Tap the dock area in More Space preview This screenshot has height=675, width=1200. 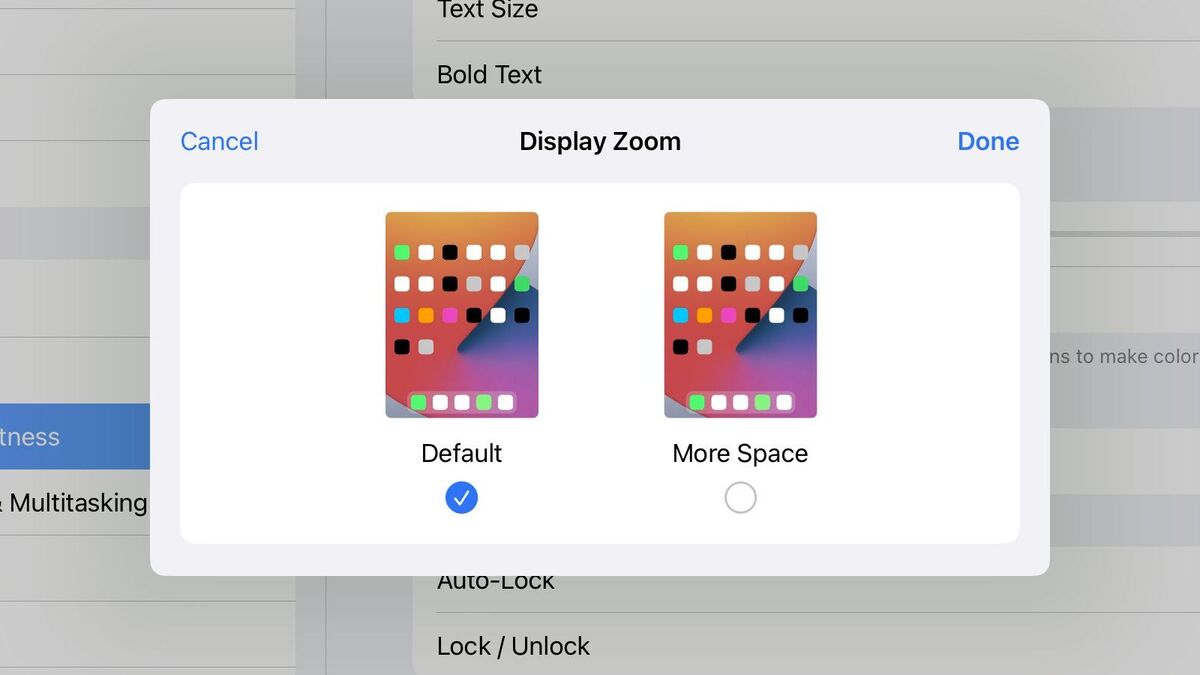pos(740,402)
